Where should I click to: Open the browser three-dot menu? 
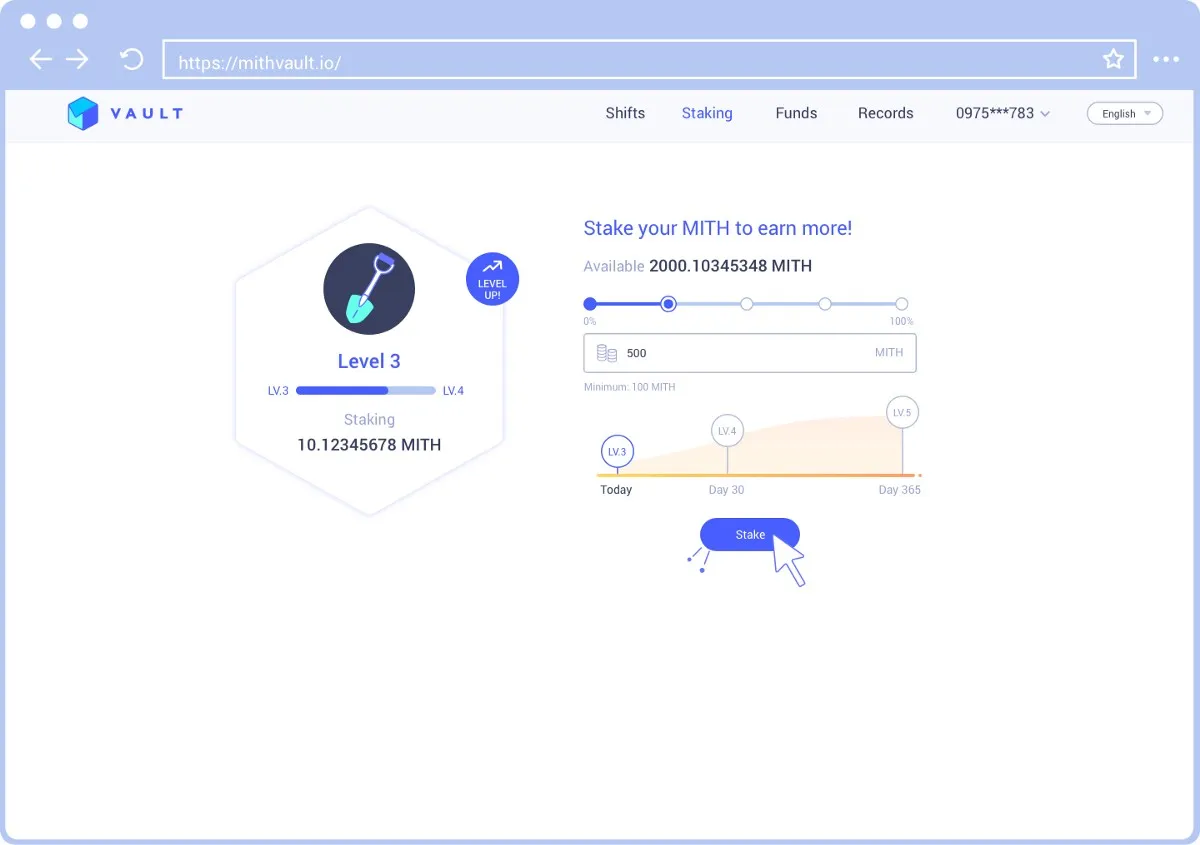(1166, 60)
